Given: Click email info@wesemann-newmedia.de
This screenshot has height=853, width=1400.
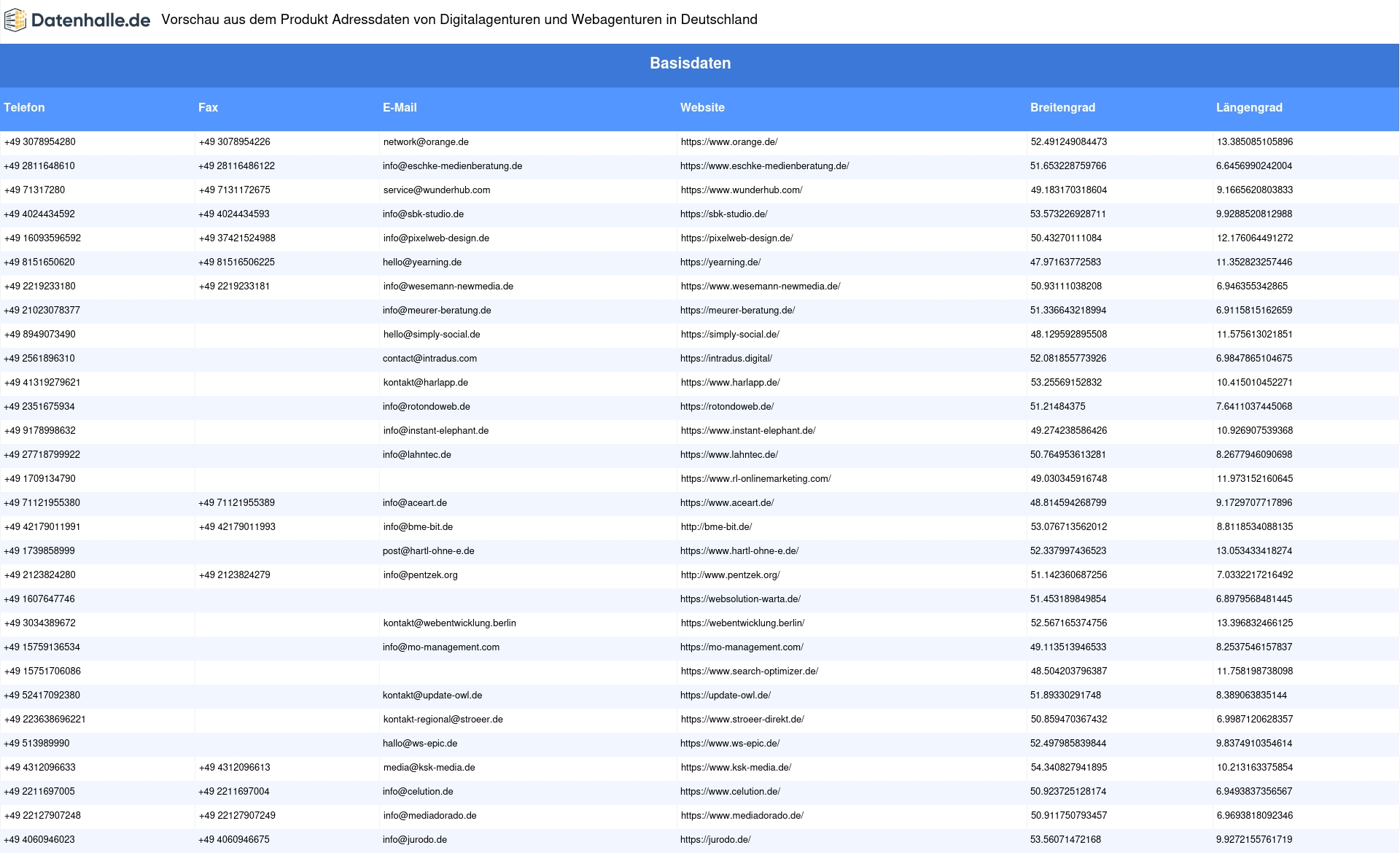Looking at the screenshot, I should point(448,287).
